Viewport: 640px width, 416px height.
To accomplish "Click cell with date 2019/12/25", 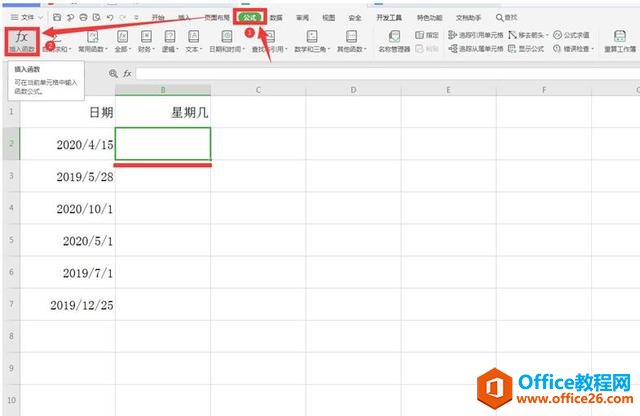I will point(68,305).
